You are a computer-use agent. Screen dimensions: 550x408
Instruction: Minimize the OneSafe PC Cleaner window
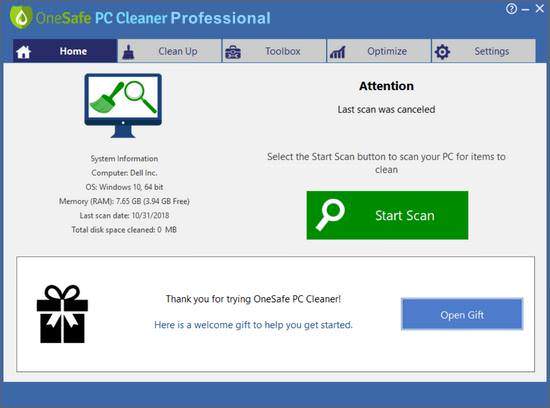[525, 10]
